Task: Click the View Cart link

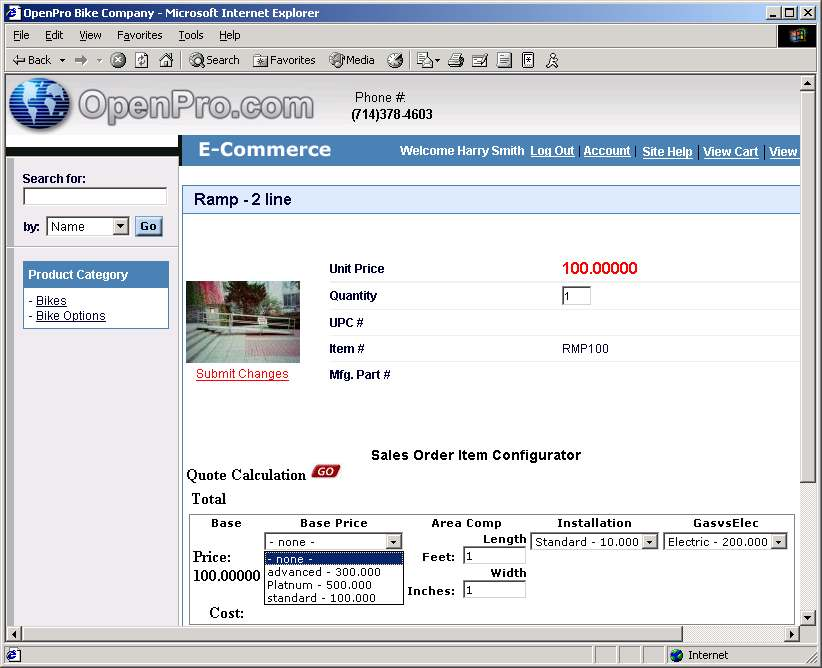Action: pos(730,152)
